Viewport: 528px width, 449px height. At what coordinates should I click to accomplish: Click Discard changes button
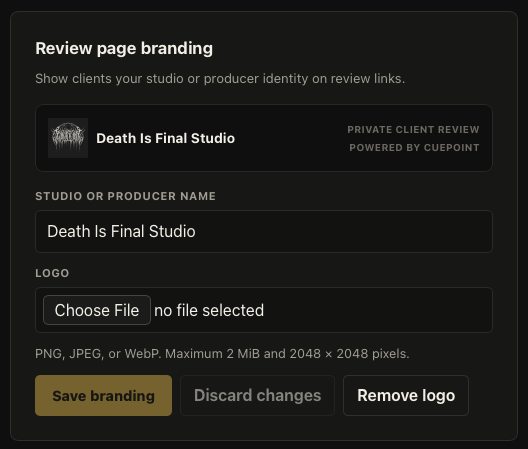(257, 395)
